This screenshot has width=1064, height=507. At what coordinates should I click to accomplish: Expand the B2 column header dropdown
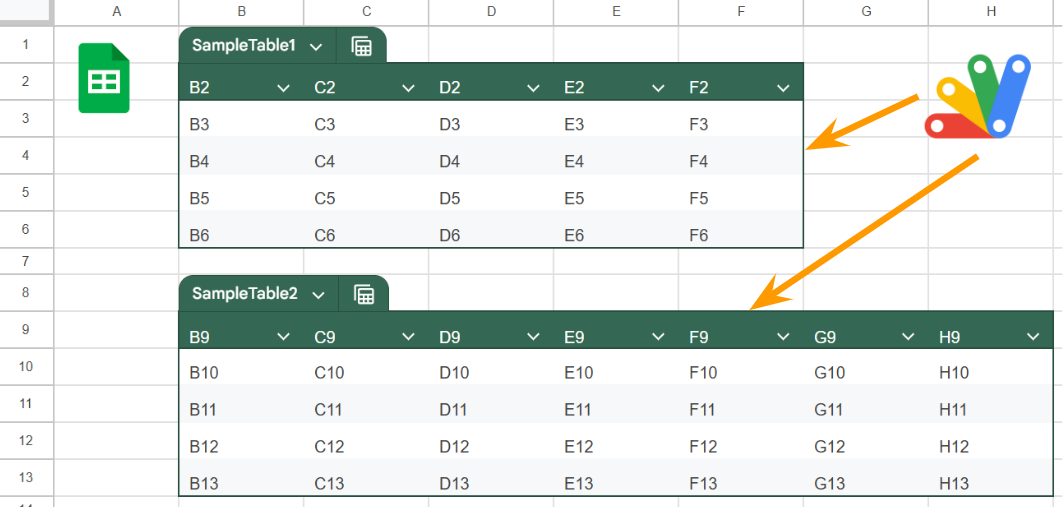[284, 88]
